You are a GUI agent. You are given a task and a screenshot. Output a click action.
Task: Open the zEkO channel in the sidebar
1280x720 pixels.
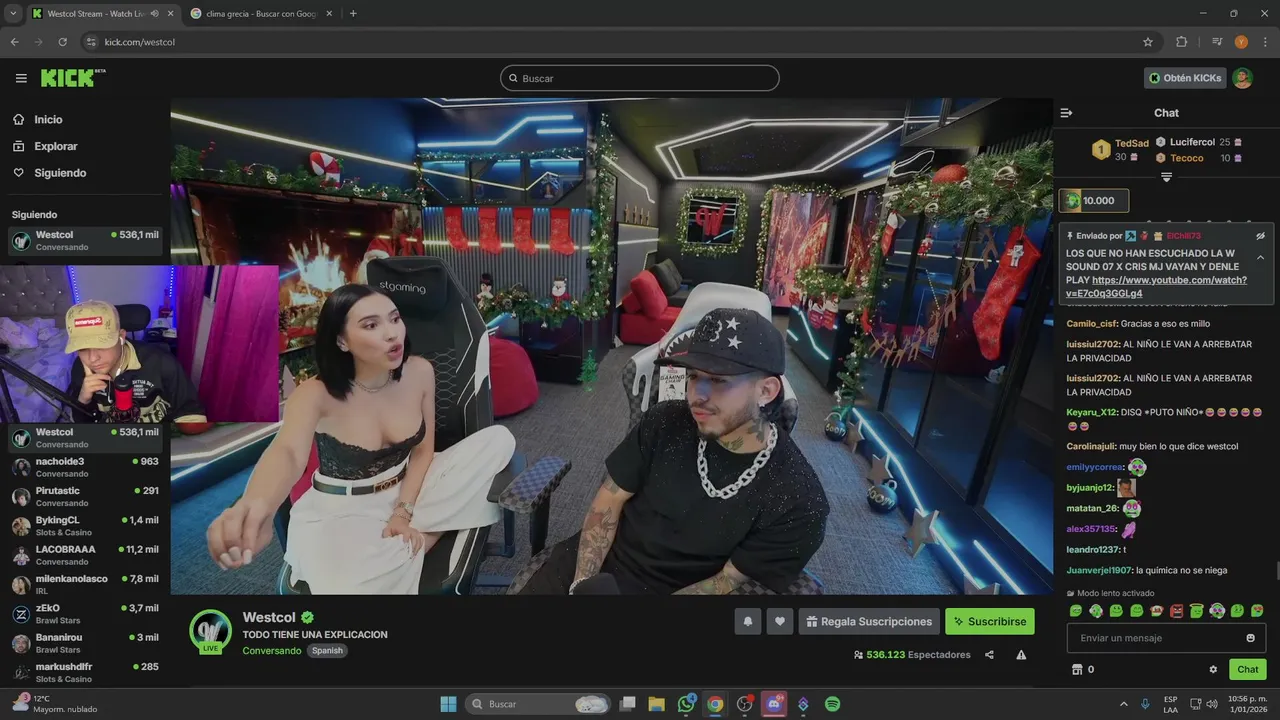pos(85,614)
